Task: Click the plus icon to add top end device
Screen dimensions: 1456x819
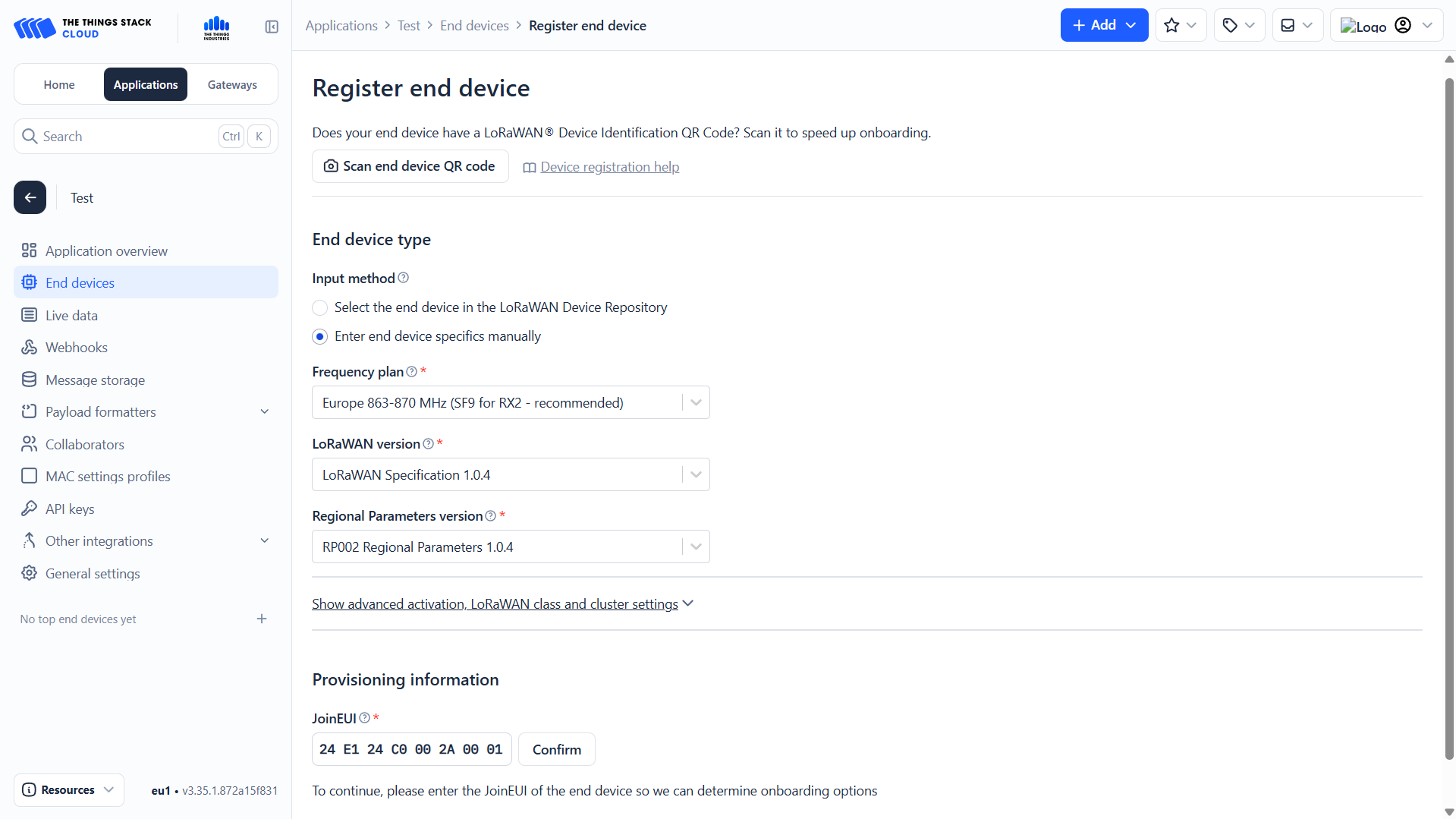Action: tap(262, 619)
